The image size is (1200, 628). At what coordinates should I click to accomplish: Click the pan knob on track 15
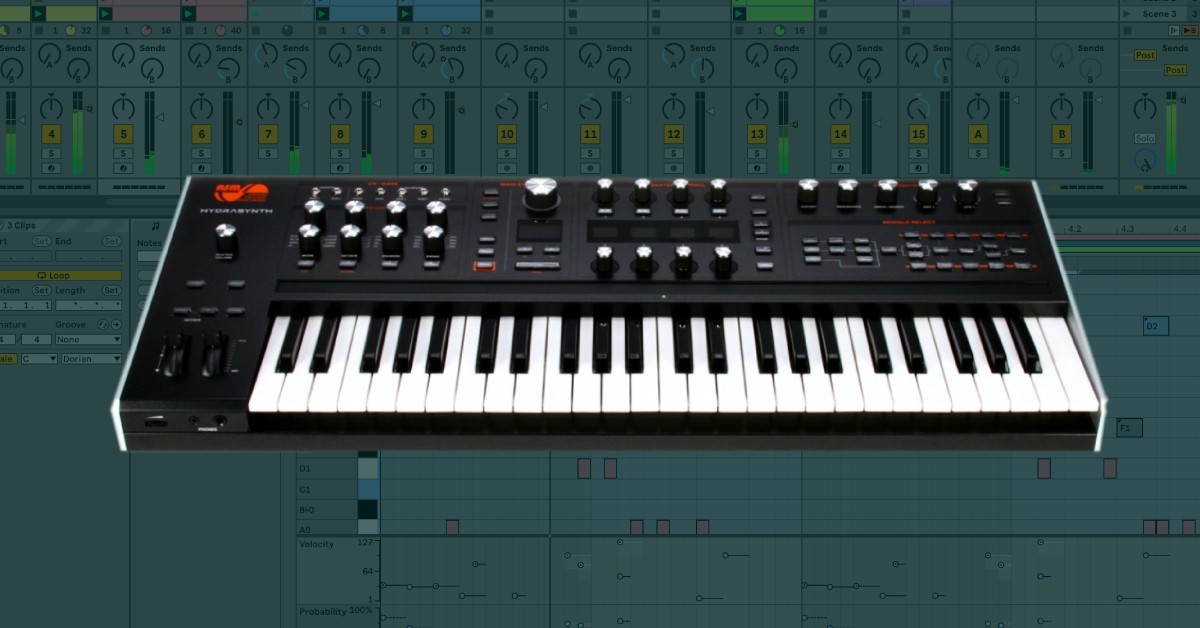pyautogui.click(x=918, y=108)
